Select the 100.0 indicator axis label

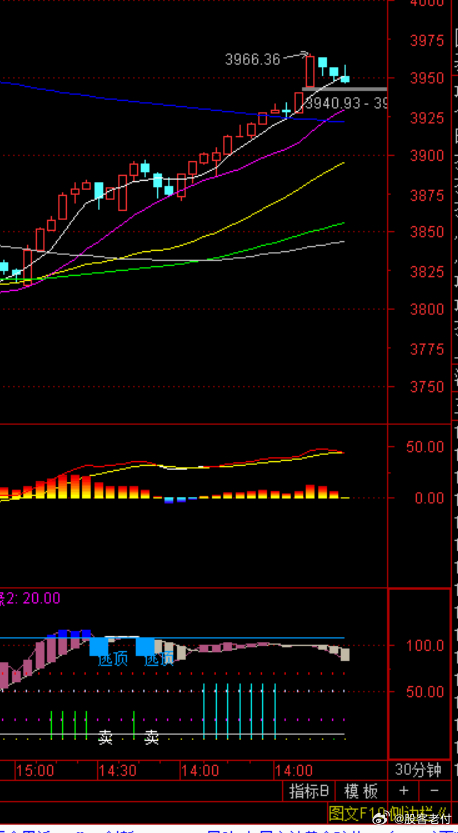pos(425,645)
